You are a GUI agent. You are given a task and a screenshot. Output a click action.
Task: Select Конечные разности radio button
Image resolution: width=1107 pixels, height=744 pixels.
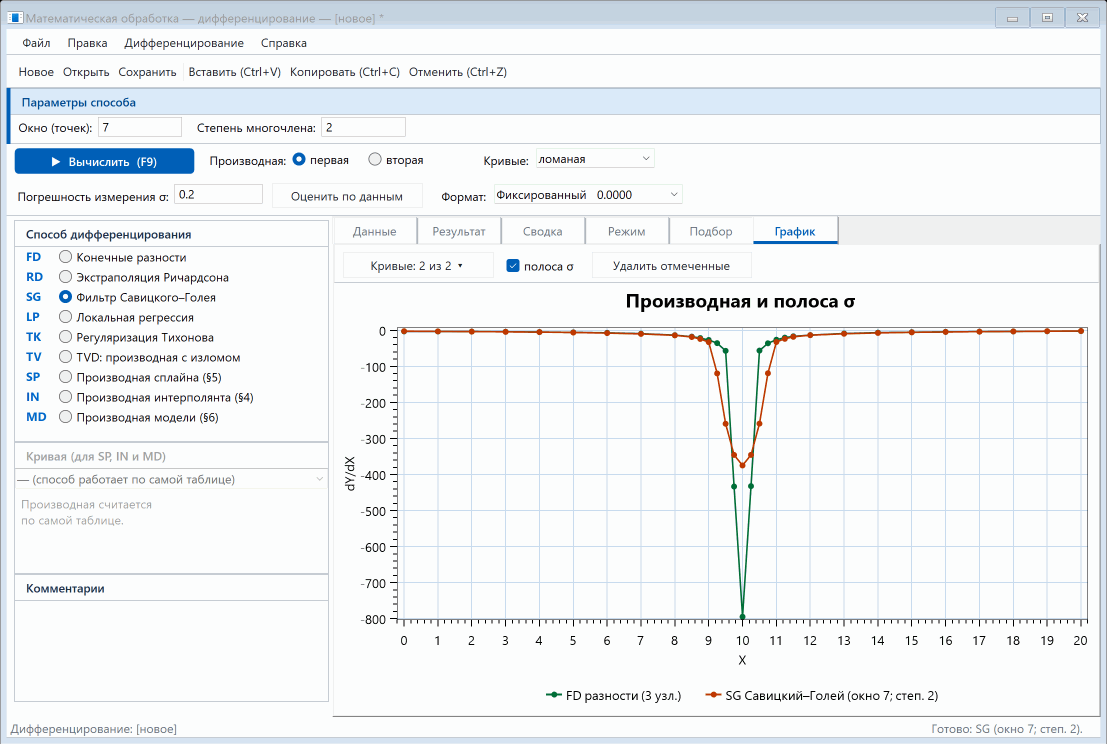[x=66, y=257]
